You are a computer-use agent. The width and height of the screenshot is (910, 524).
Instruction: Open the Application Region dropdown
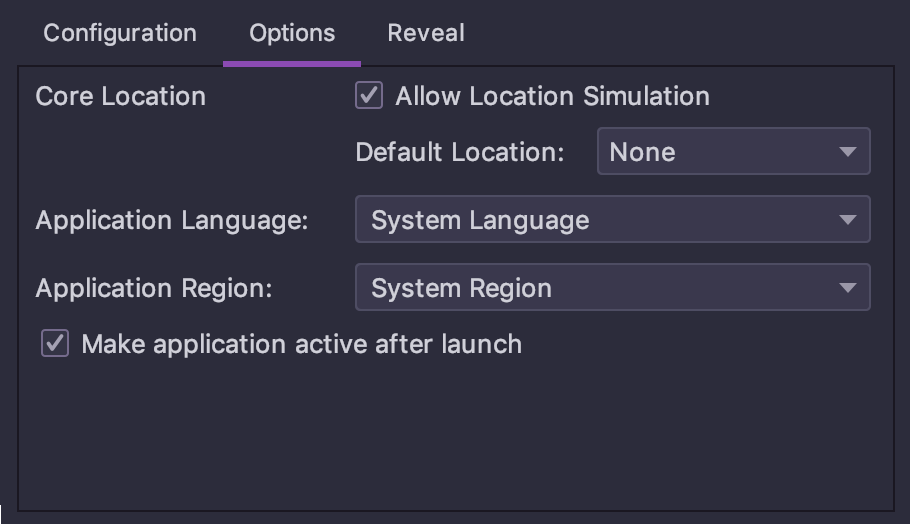click(613, 287)
